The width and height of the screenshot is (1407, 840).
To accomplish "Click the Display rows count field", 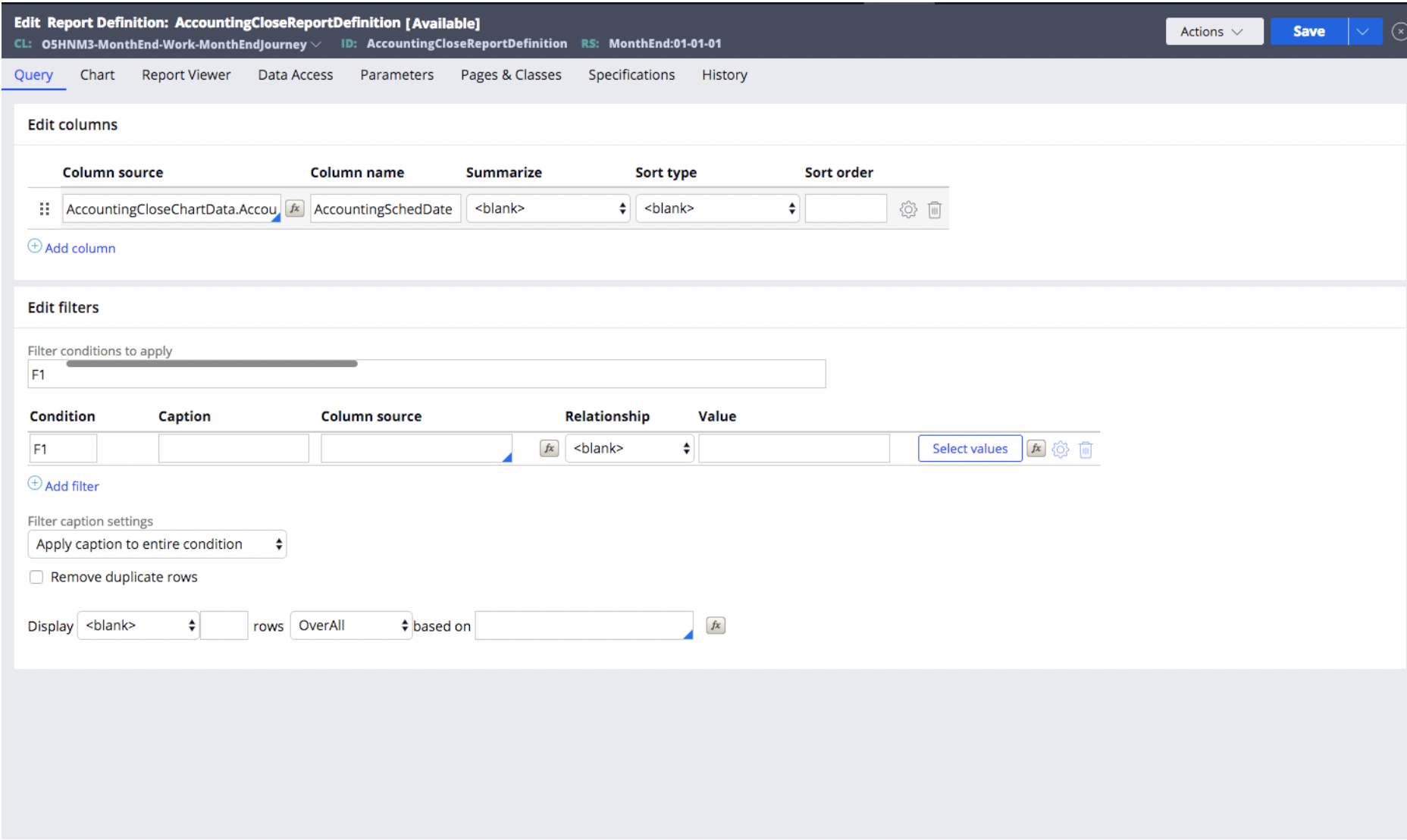I will click(224, 625).
